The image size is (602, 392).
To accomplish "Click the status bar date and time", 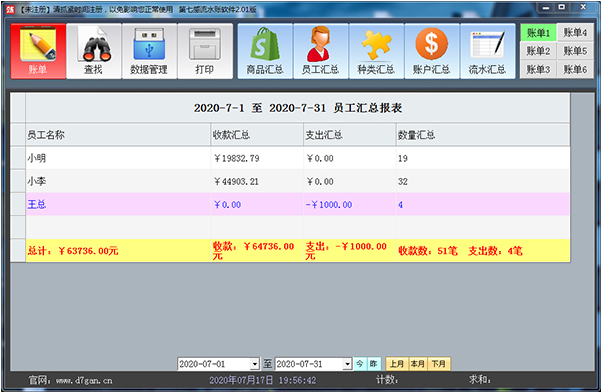I will (263, 380).
